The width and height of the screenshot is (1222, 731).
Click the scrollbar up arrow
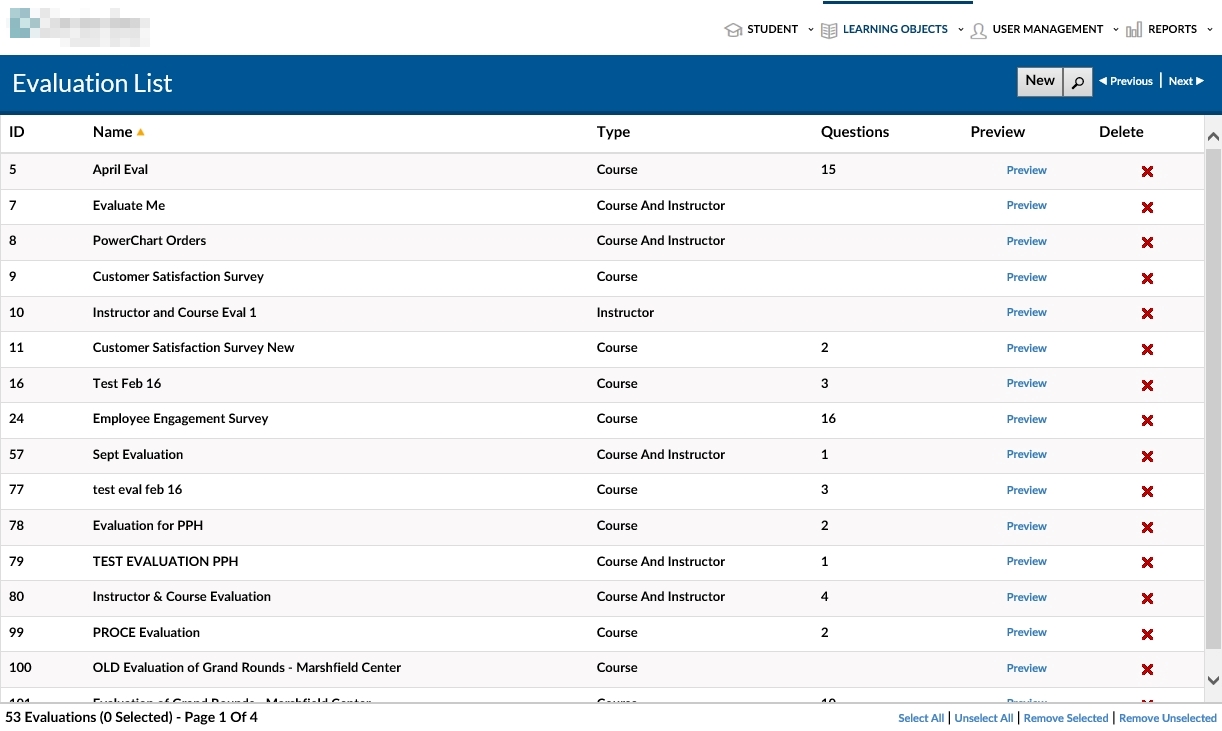pyautogui.click(x=1213, y=136)
